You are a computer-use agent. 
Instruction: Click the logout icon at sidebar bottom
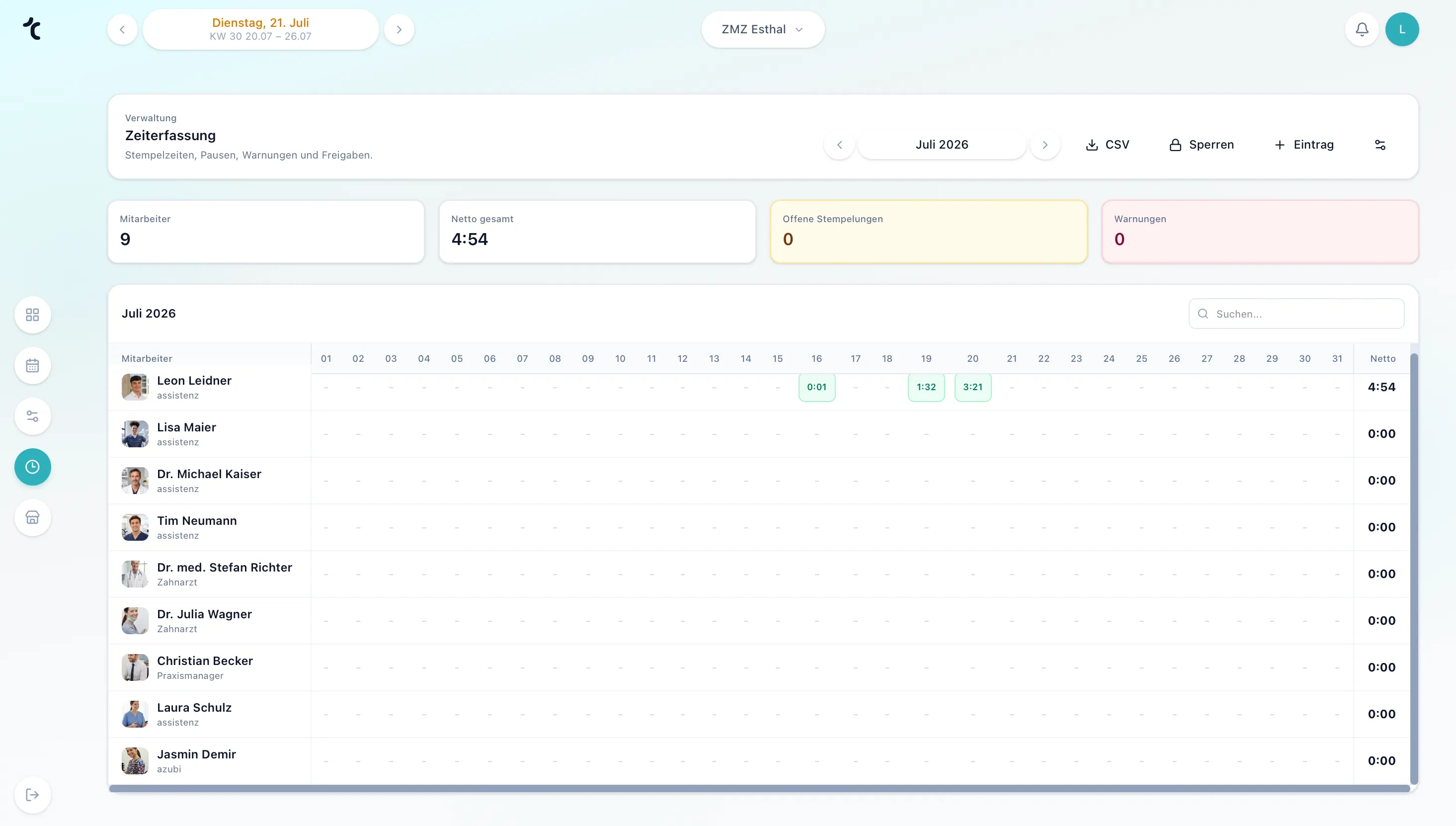click(32, 795)
